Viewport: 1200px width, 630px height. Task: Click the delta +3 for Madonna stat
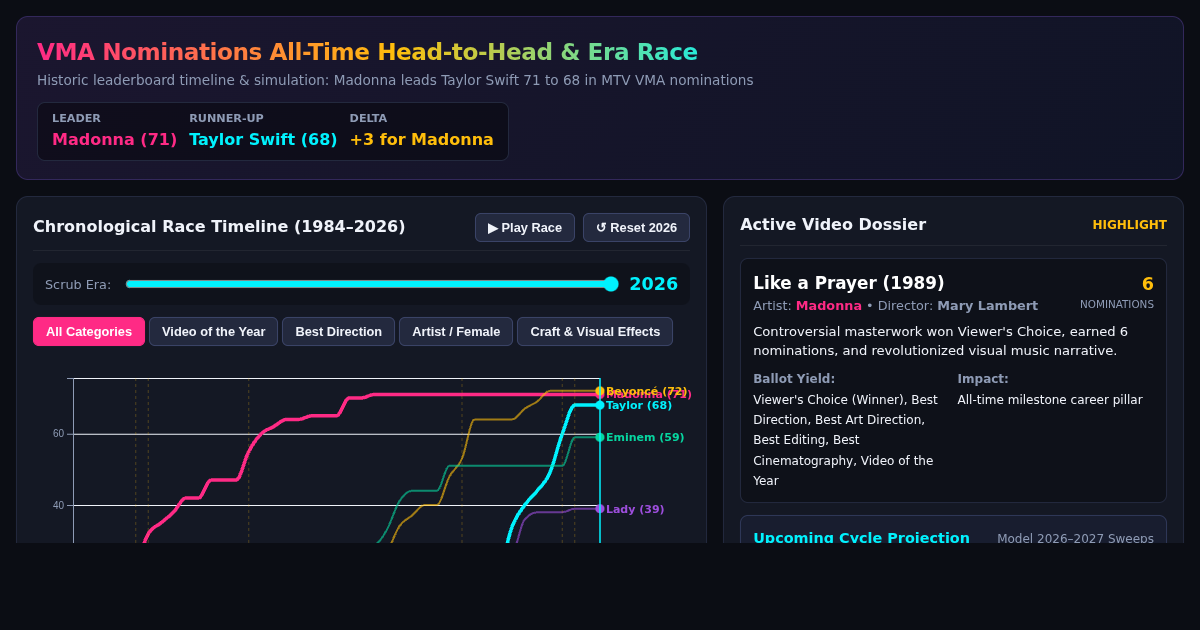pyautogui.click(x=421, y=139)
